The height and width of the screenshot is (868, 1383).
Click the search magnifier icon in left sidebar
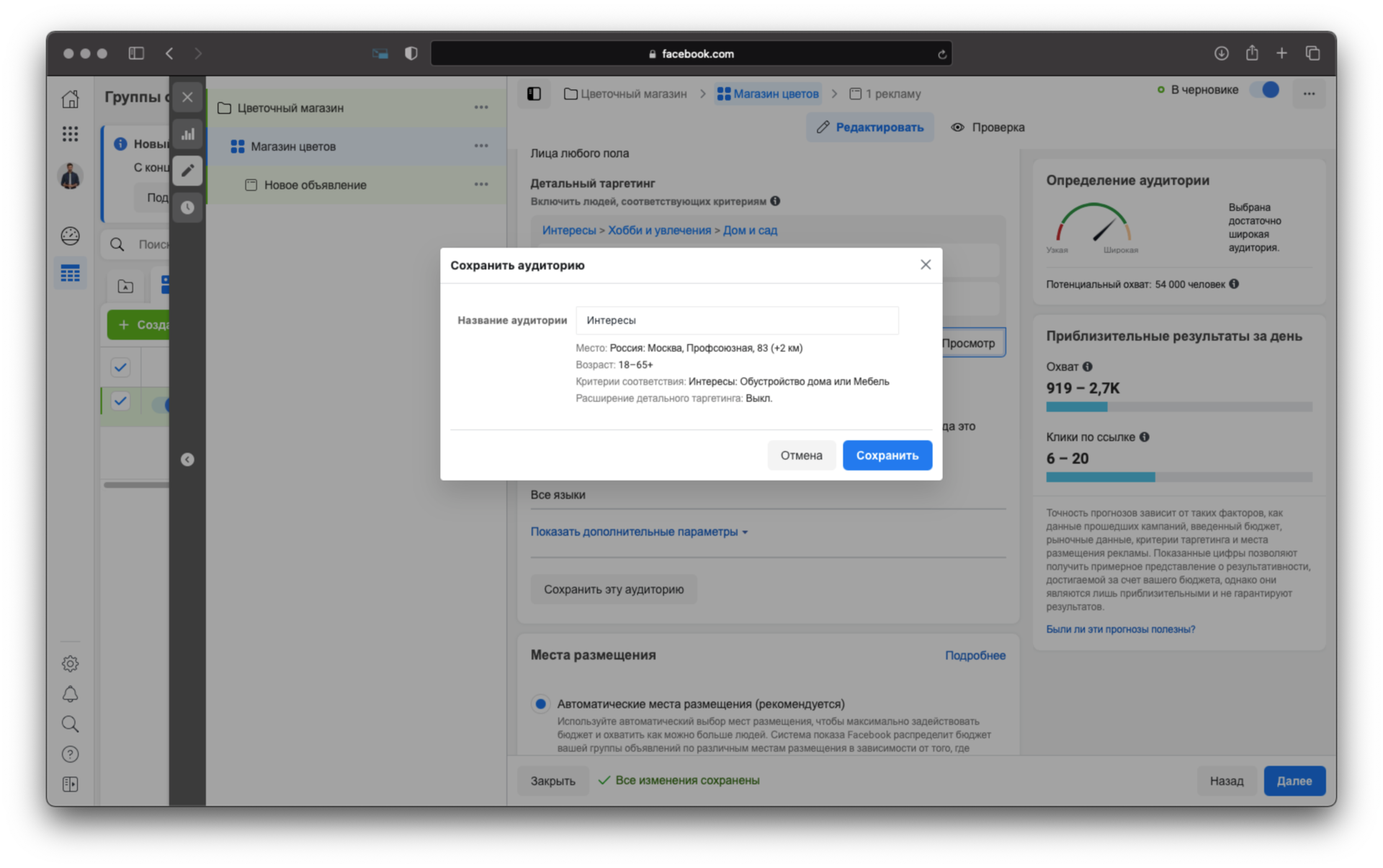71,724
